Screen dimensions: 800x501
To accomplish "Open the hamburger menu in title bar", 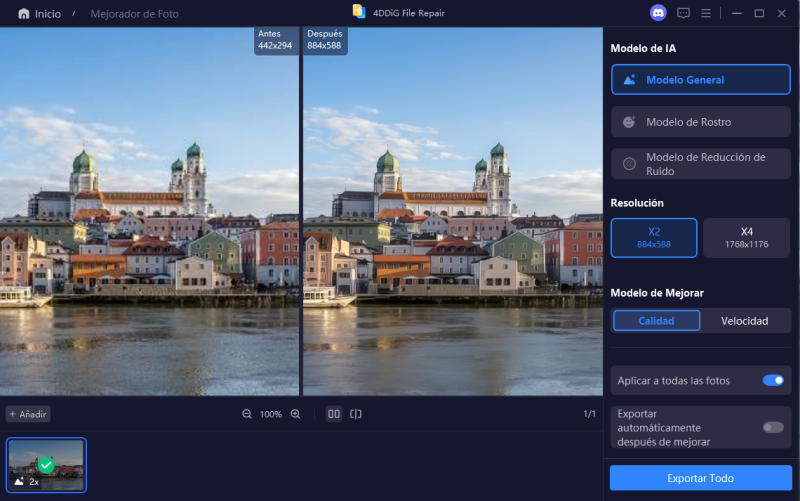I will 706,13.
